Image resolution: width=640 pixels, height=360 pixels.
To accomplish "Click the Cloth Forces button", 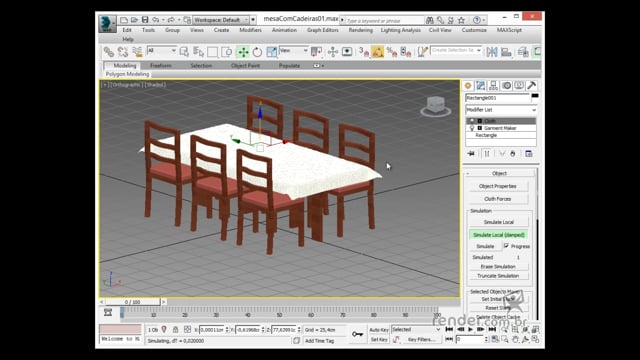I will tap(498, 199).
